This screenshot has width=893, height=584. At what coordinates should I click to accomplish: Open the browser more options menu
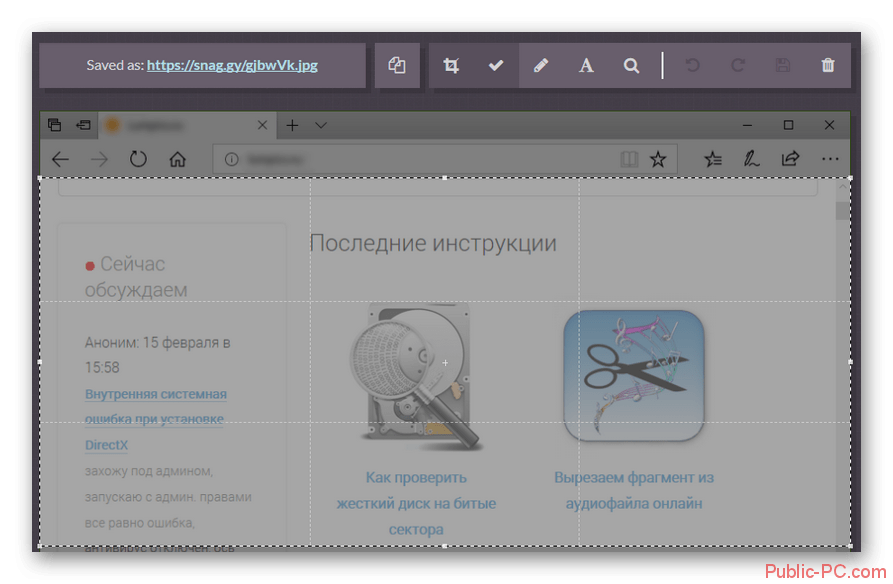(x=829, y=158)
